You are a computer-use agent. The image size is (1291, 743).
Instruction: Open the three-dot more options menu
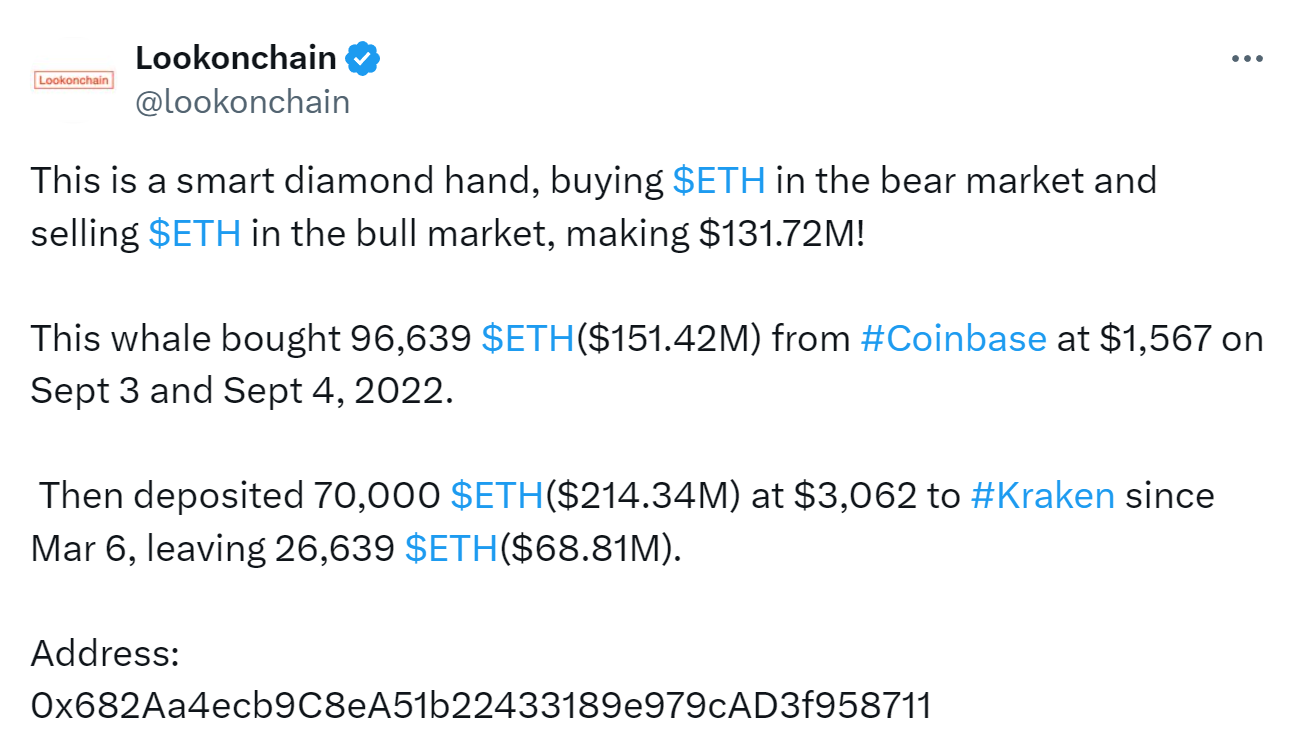click(x=1247, y=59)
